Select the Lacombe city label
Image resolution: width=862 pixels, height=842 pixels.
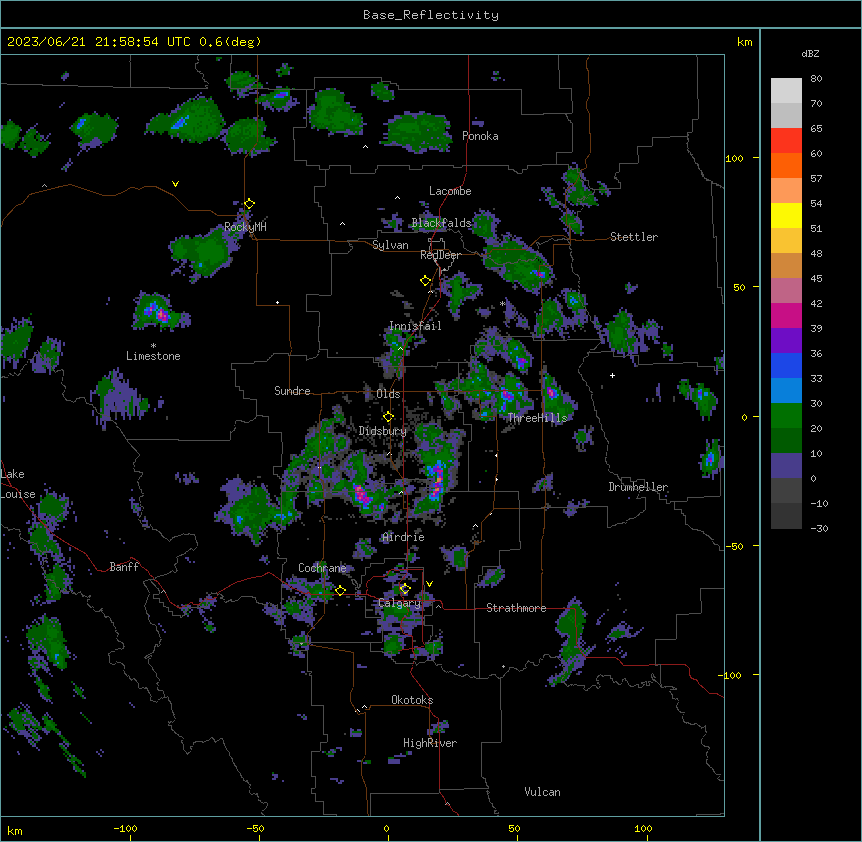450,191
